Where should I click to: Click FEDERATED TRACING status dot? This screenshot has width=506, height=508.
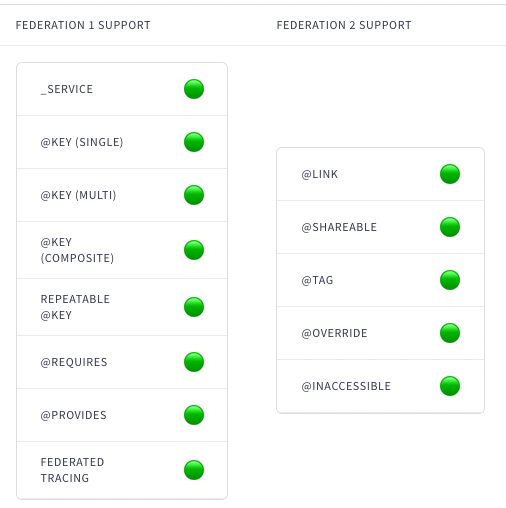coord(194,470)
